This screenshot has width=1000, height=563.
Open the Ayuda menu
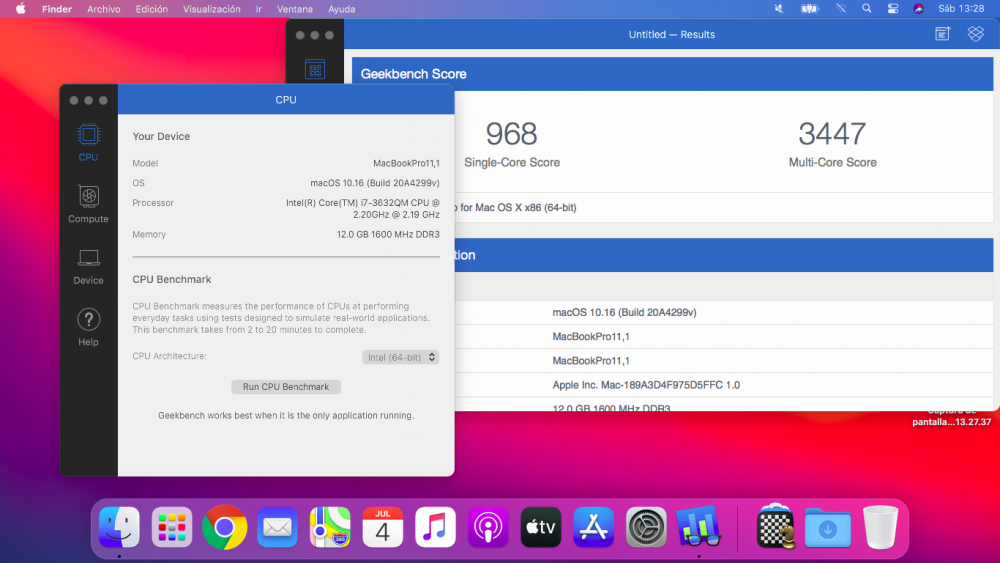click(x=341, y=9)
